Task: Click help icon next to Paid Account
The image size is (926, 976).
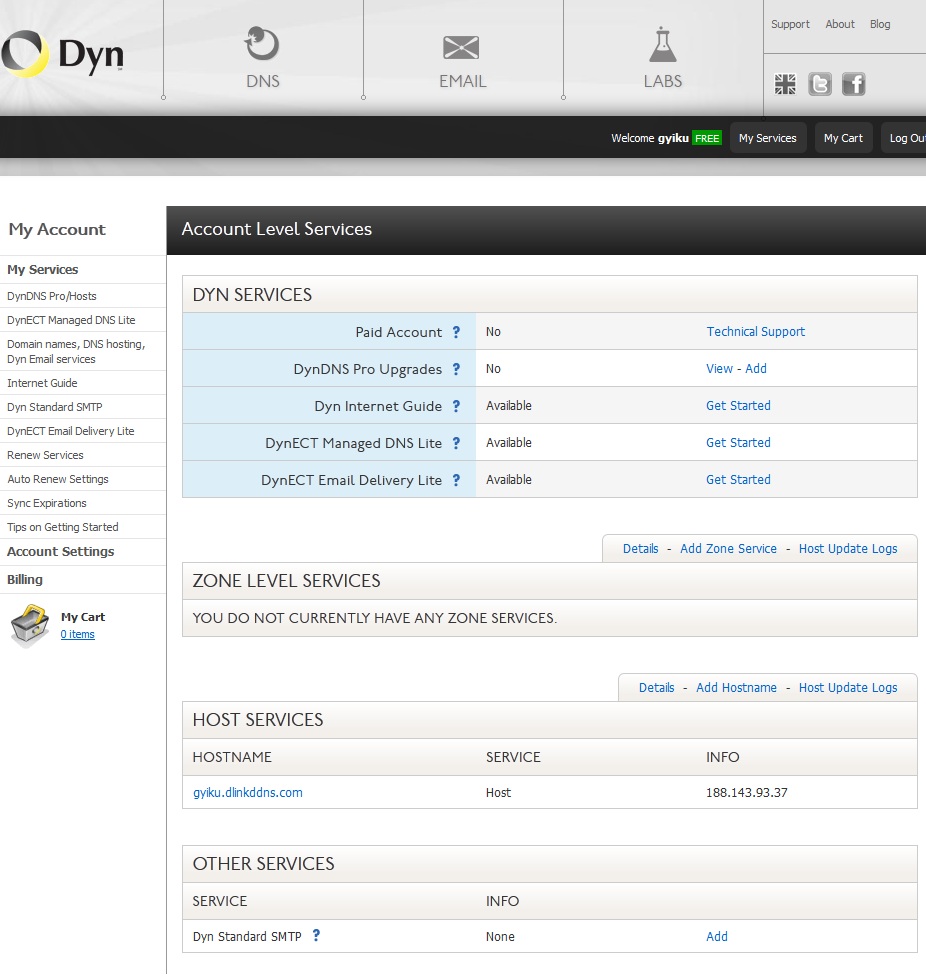Action: tap(456, 332)
